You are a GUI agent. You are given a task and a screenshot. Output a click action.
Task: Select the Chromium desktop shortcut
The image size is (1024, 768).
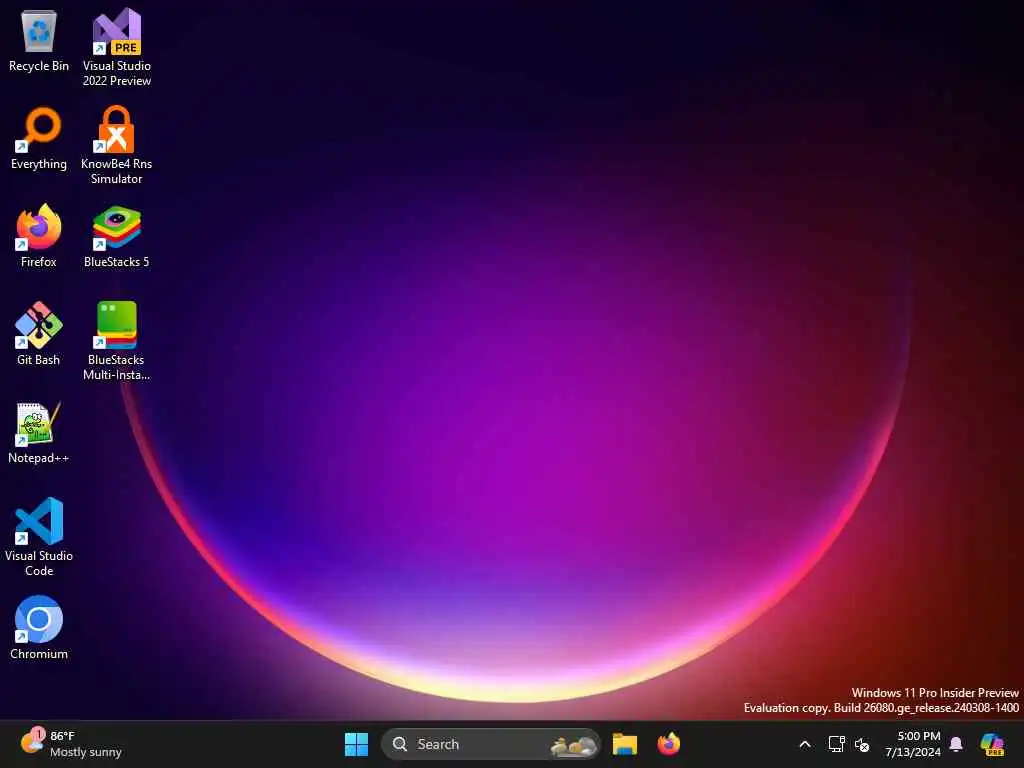tap(39, 628)
